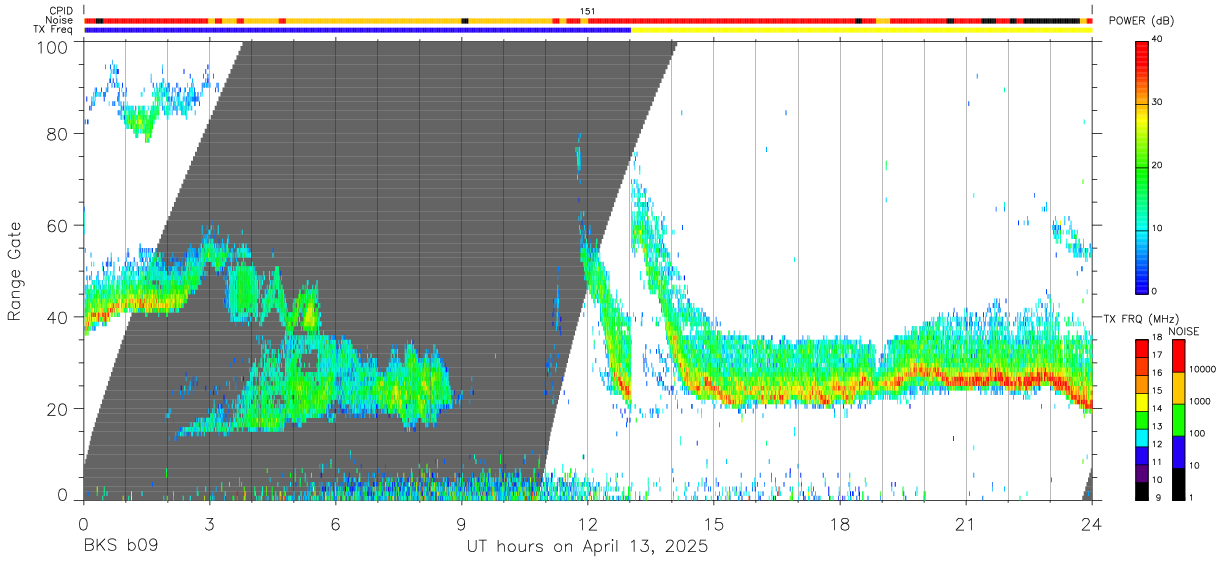
Task: Click TX frequency scale value '9'
Action: 1157,497
